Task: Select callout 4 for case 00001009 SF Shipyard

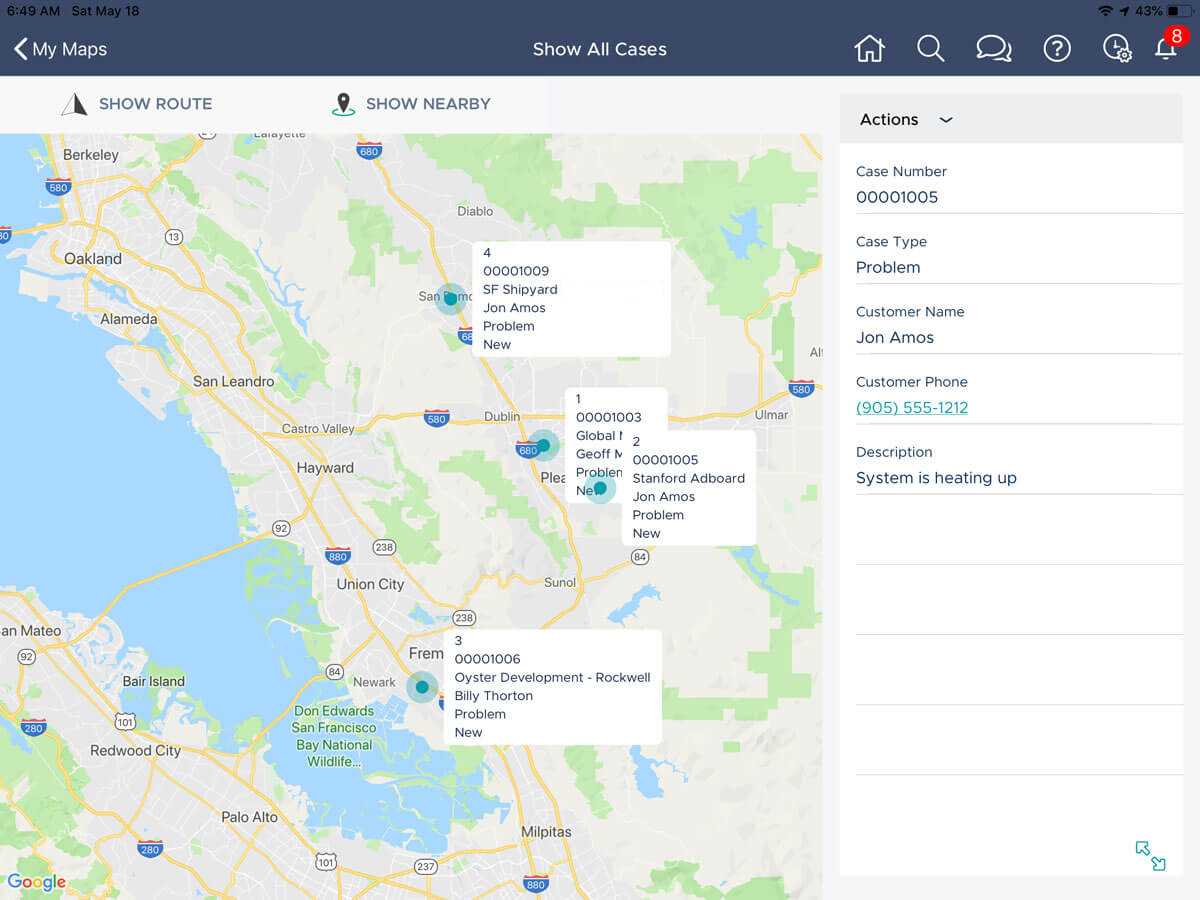Action: (x=570, y=298)
